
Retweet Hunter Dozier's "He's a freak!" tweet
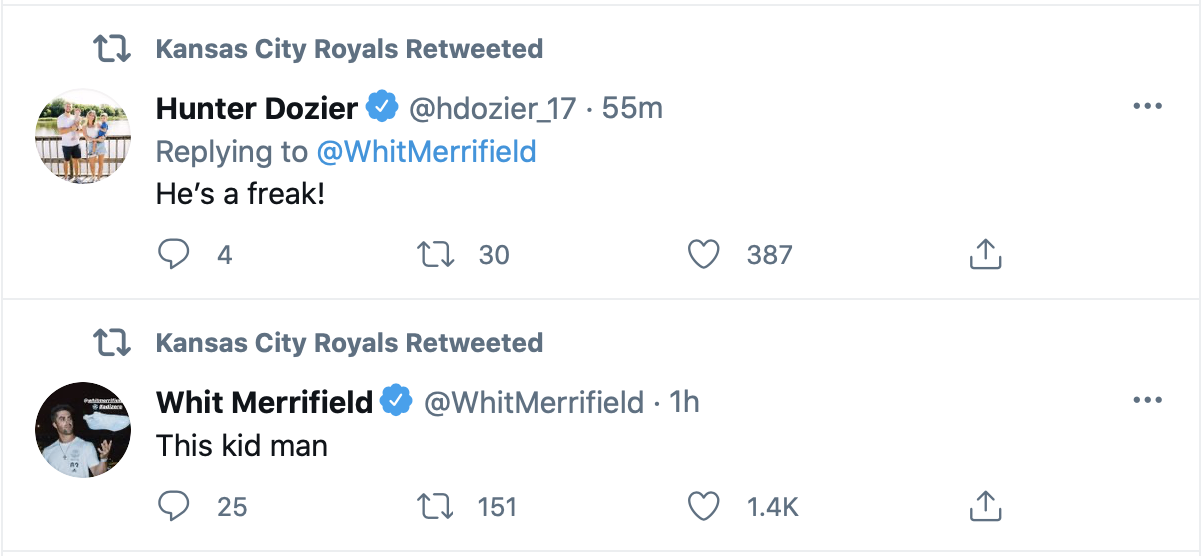[437, 255]
